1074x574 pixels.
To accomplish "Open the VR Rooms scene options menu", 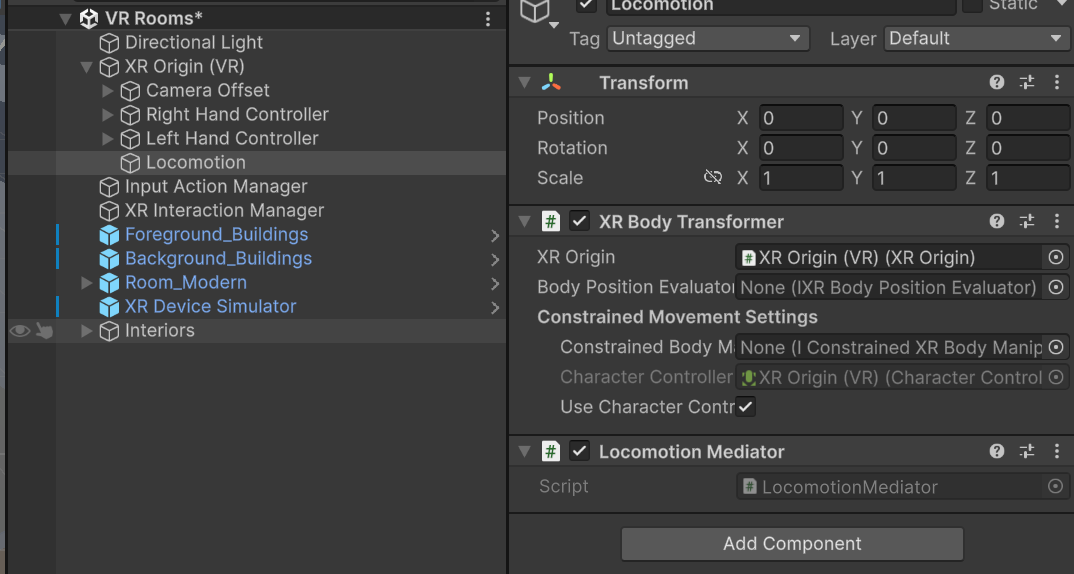I will [487, 19].
